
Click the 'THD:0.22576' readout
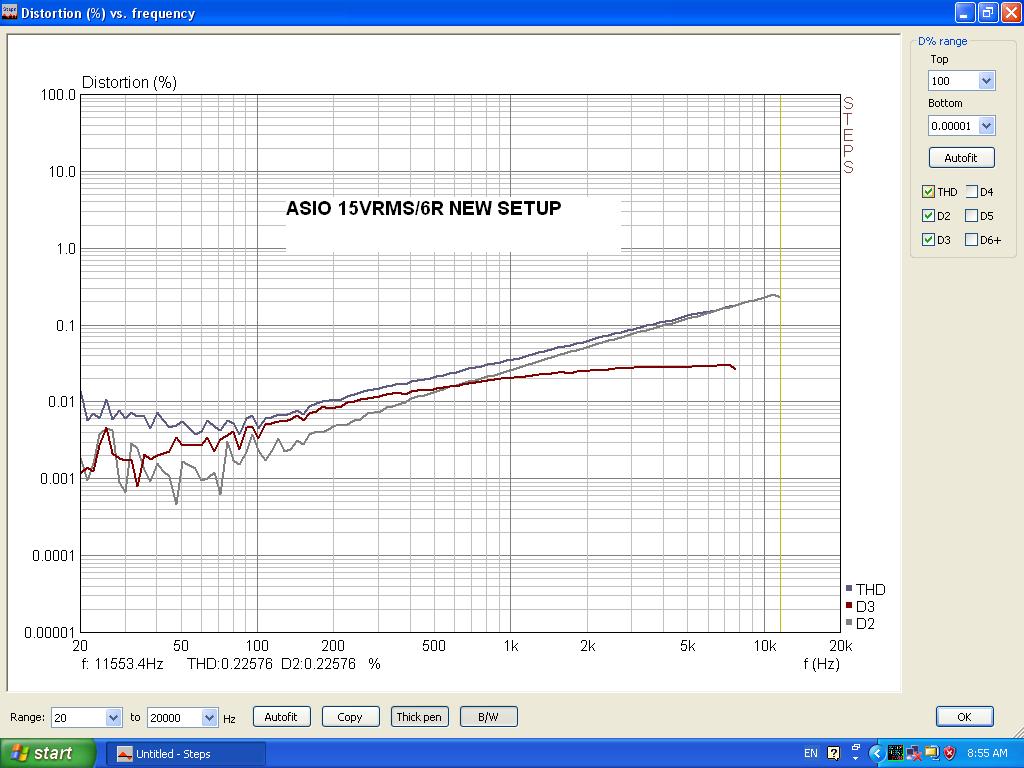coord(229,664)
